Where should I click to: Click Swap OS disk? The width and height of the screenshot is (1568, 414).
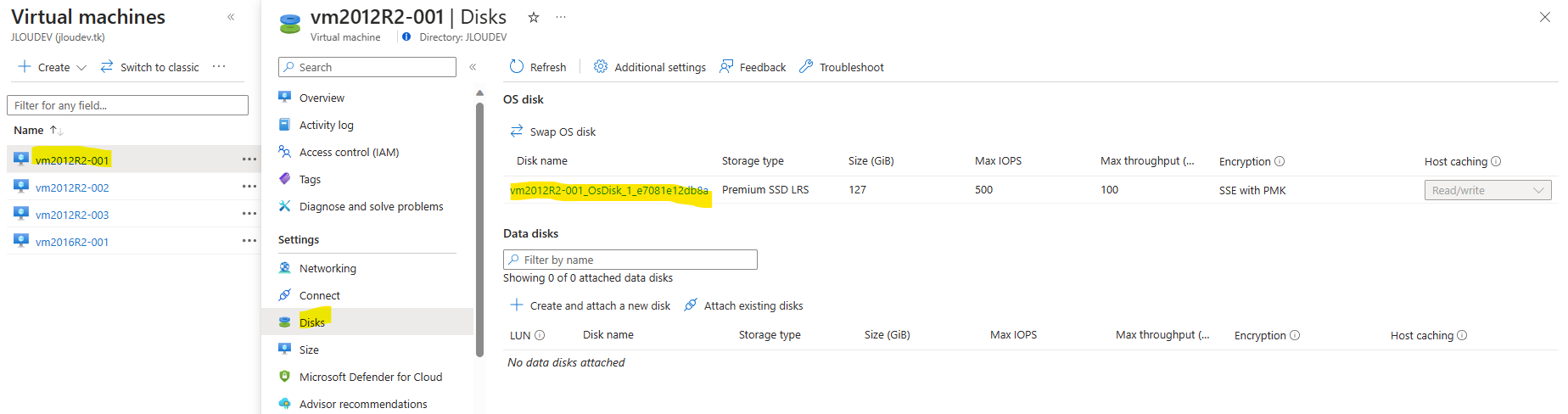pyautogui.click(x=553, y=131)
